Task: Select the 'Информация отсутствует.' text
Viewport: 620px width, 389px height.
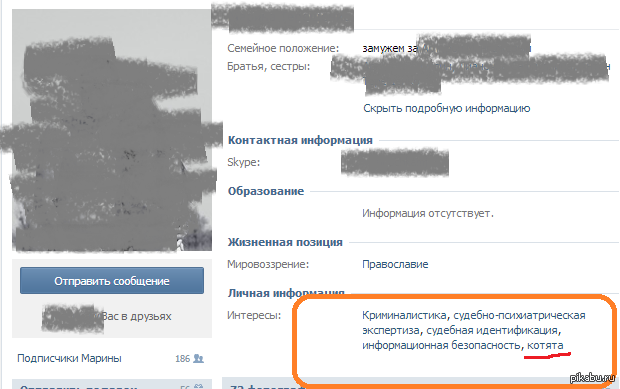Action: (x=428, y=213)
